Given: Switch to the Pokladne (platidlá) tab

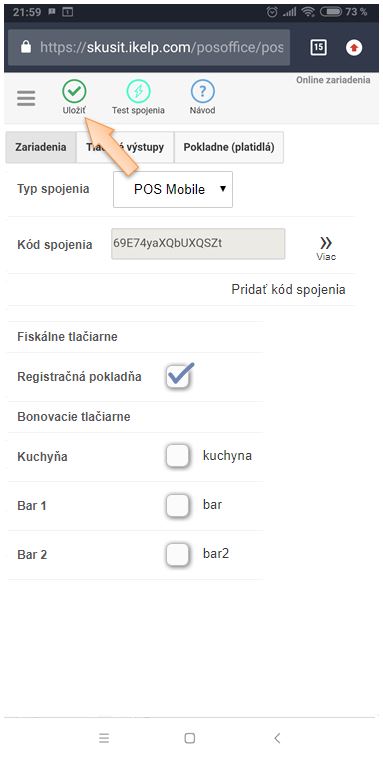Looking at the screenshot, I should [x=229, y=147].
